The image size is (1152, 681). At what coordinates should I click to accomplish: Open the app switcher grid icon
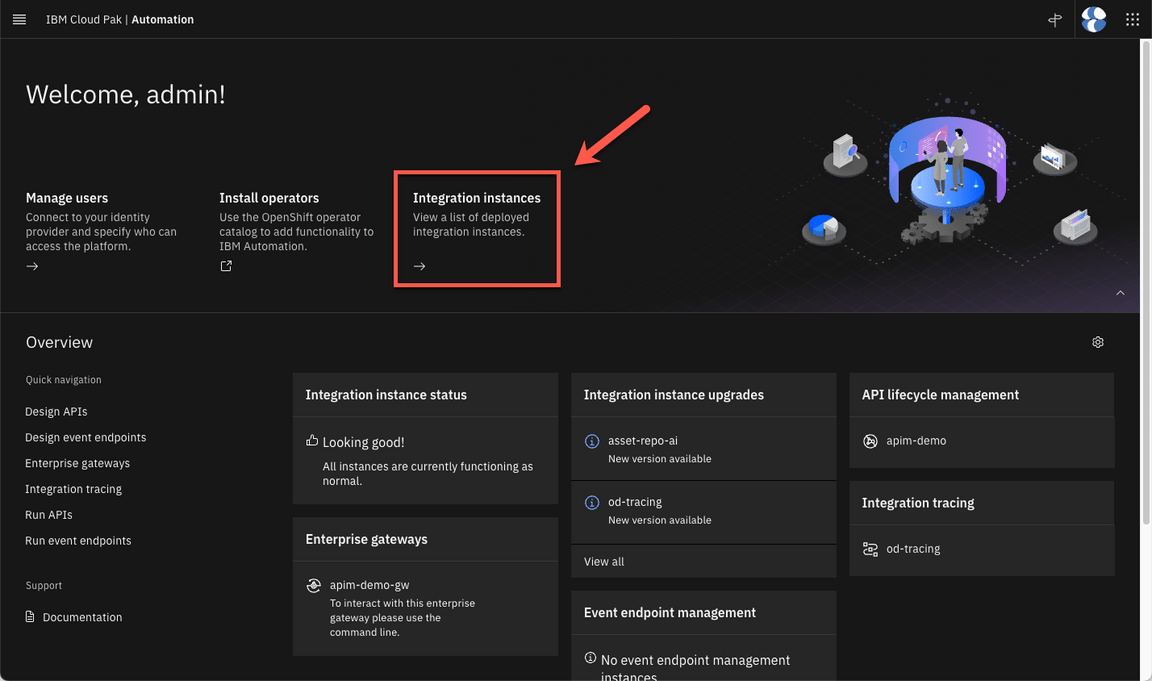(x=1132, y=19)
